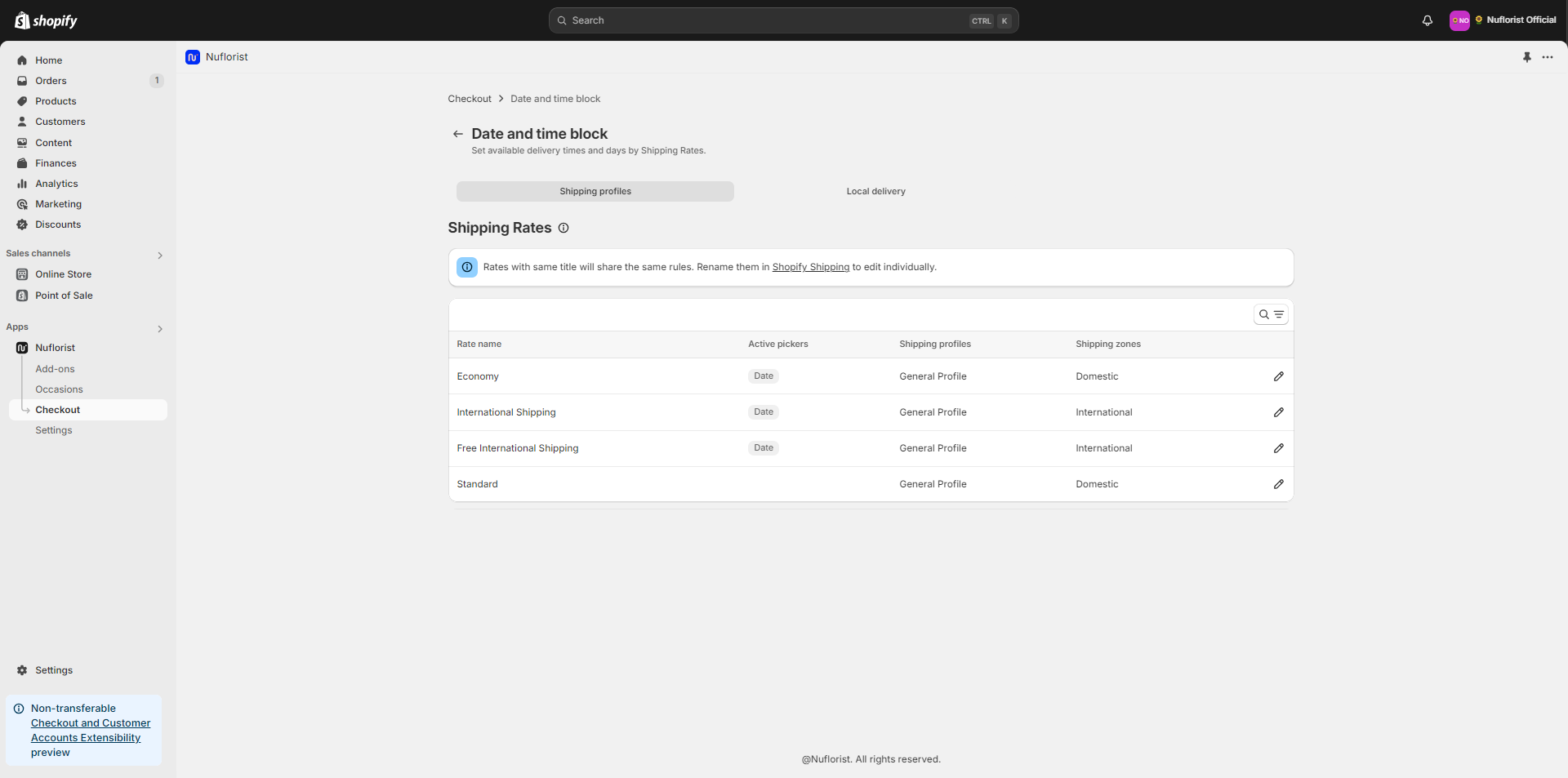The height and width of the screenshot is (778, 1568).
Task: Open search and filter in rates table
Action: tap(1271, 314)
